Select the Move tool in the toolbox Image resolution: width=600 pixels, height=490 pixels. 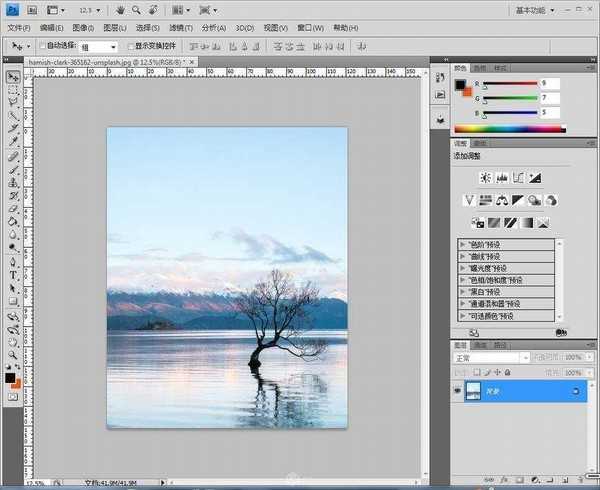[x=13, y=78]
